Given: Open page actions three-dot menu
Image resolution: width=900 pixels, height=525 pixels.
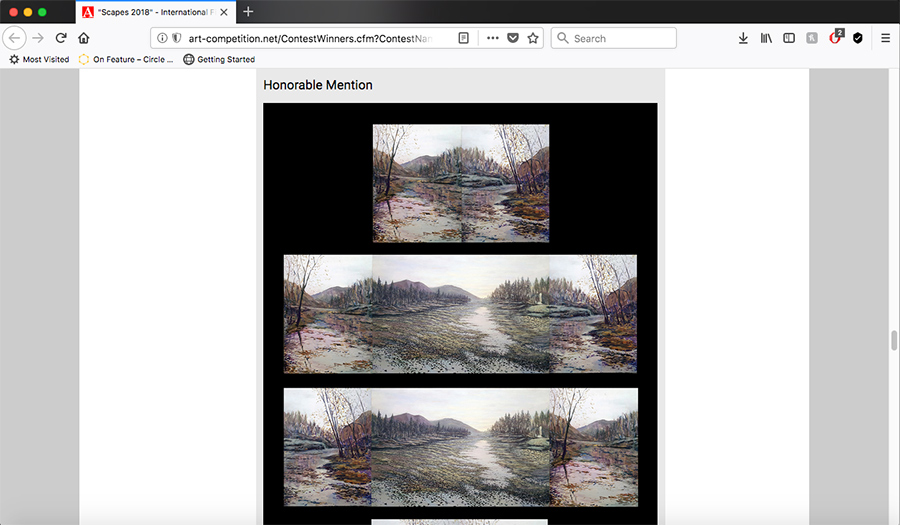Looking at the screenshot, I should click(x=492, y=38).
